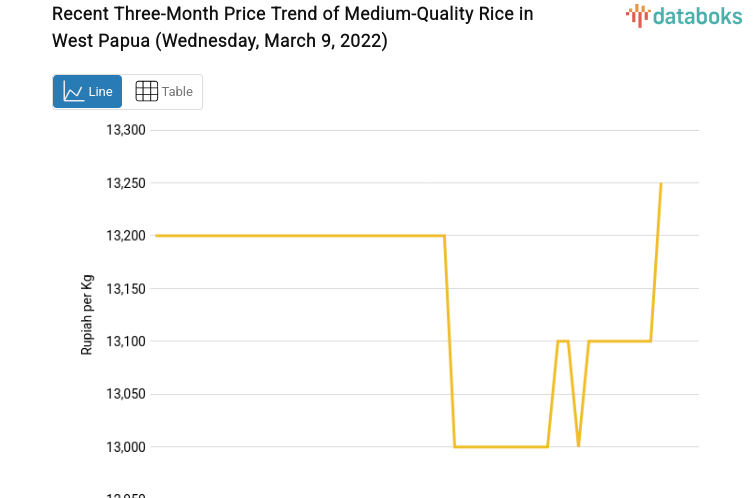Click the short 13,100 bump before the dip
Screen dimensions: 753x498
[x=563, y=342]
